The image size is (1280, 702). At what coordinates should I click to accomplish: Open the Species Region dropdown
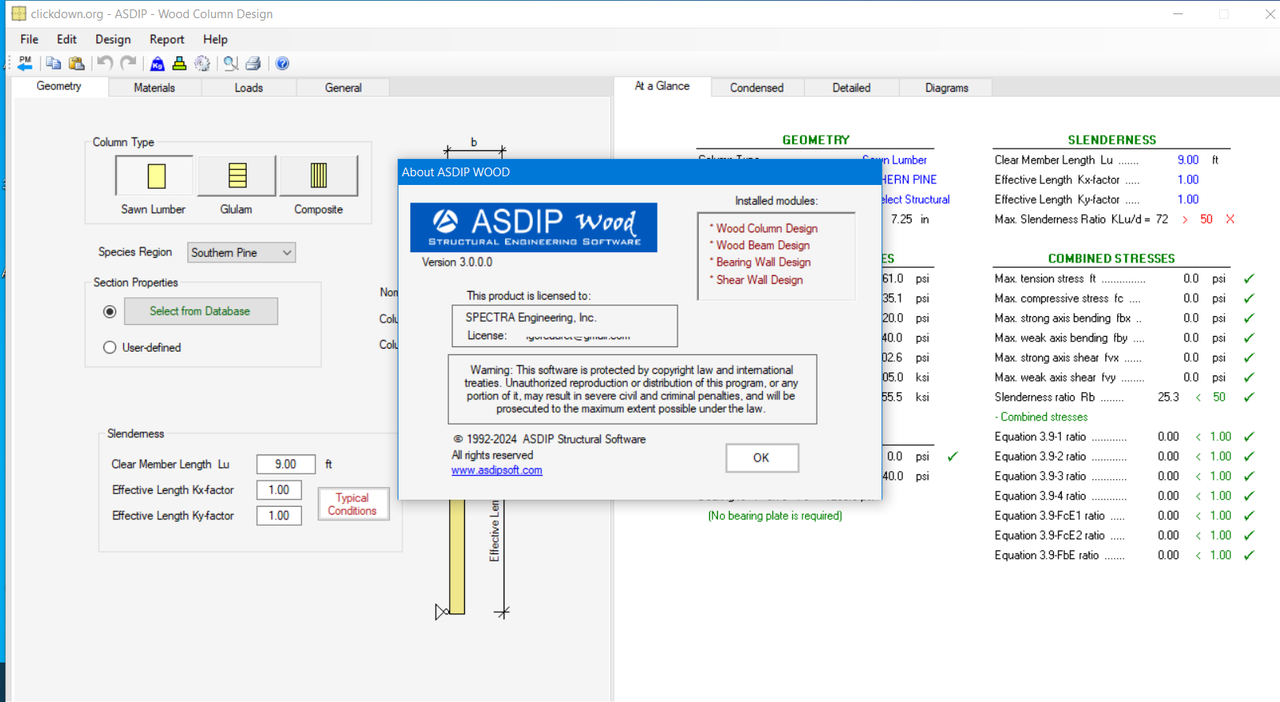coord(241,252)
